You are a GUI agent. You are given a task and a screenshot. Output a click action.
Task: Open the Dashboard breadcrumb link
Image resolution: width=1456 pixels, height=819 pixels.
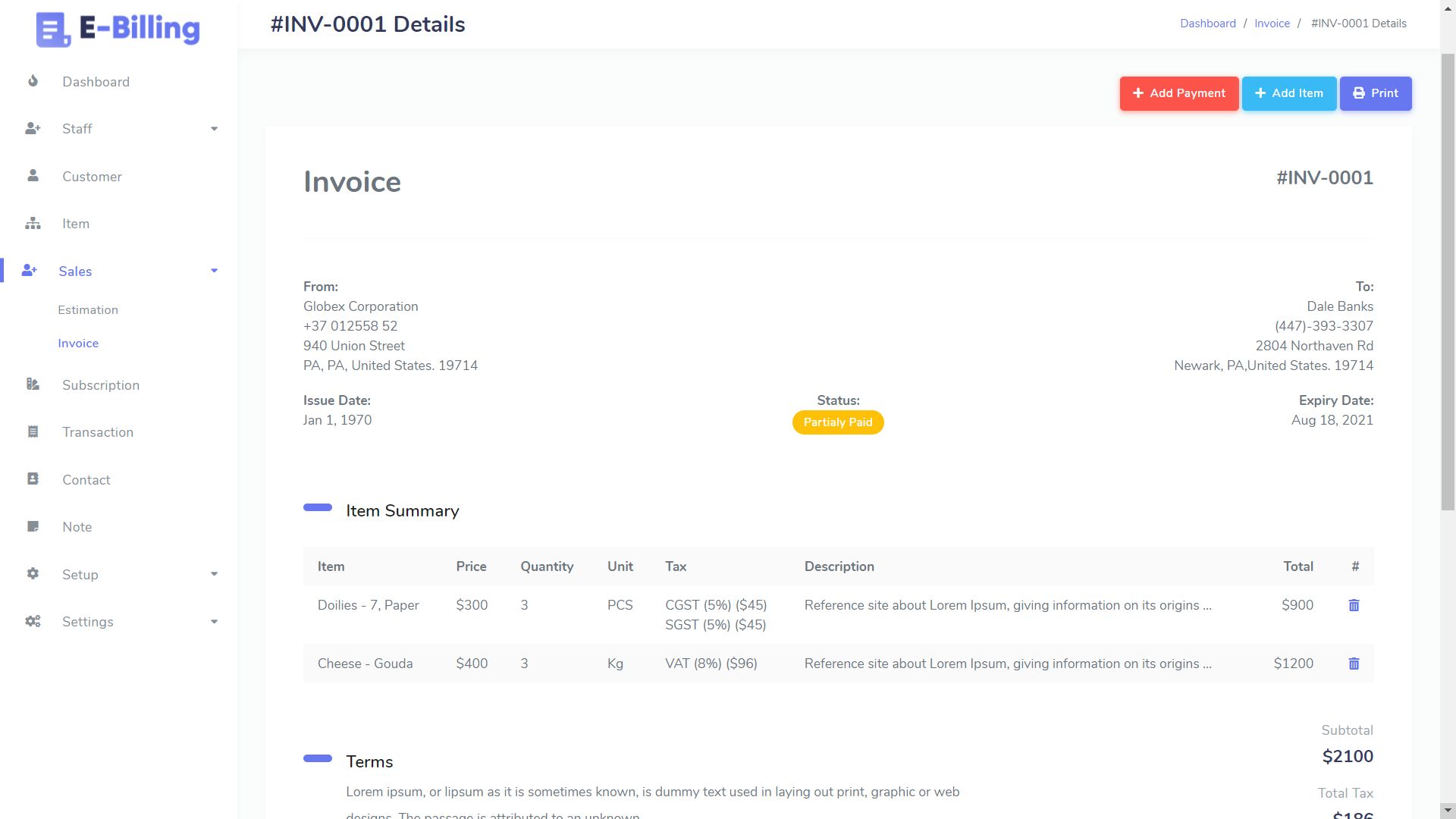coord(1207,24)
